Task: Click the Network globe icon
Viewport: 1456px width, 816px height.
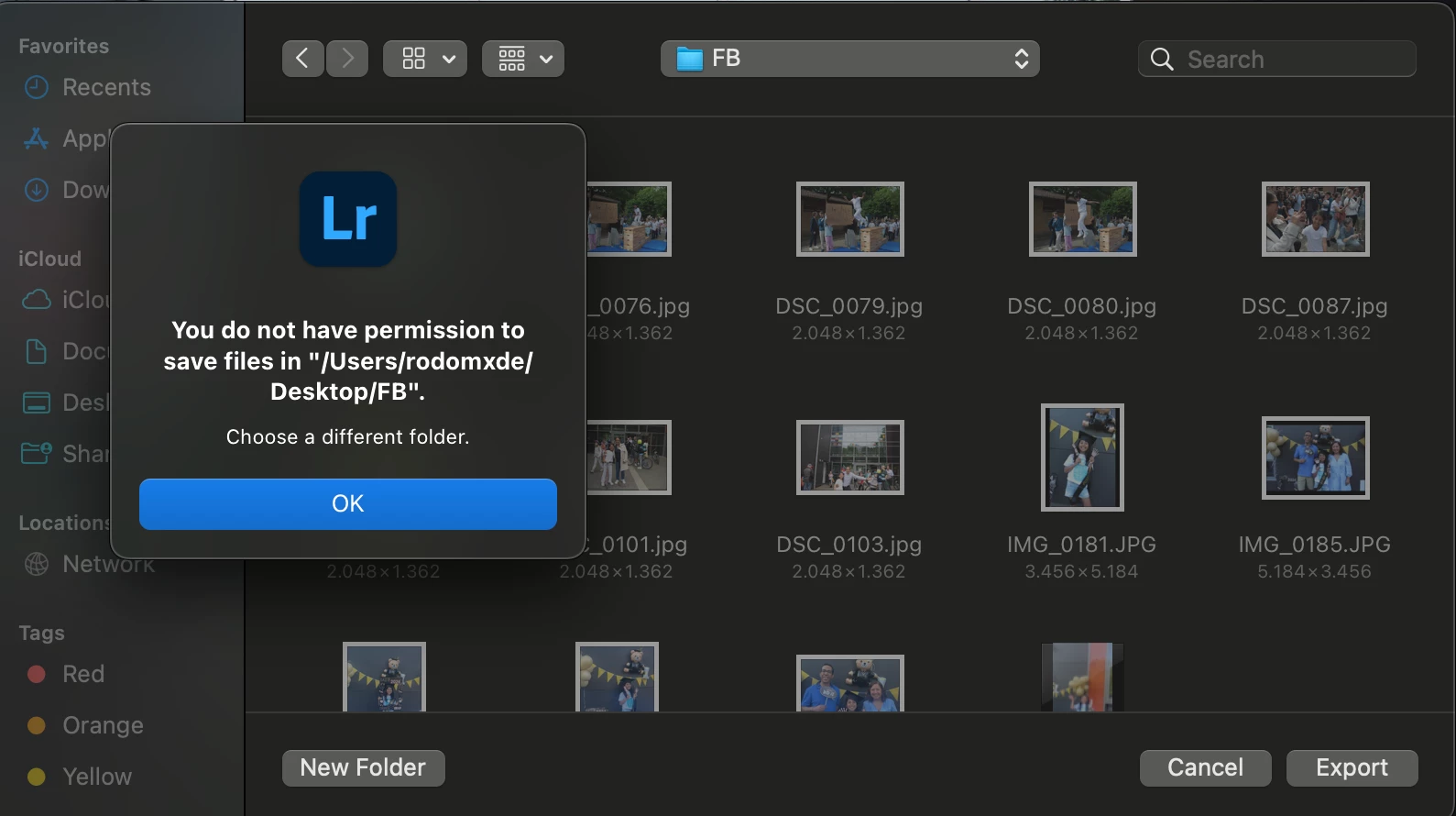Action: point(37,564)
